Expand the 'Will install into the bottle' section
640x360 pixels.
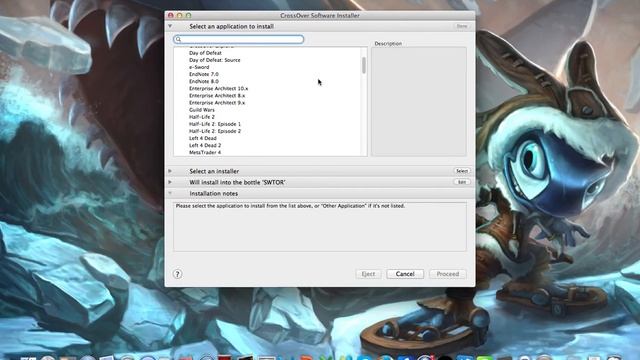[170, 182]
